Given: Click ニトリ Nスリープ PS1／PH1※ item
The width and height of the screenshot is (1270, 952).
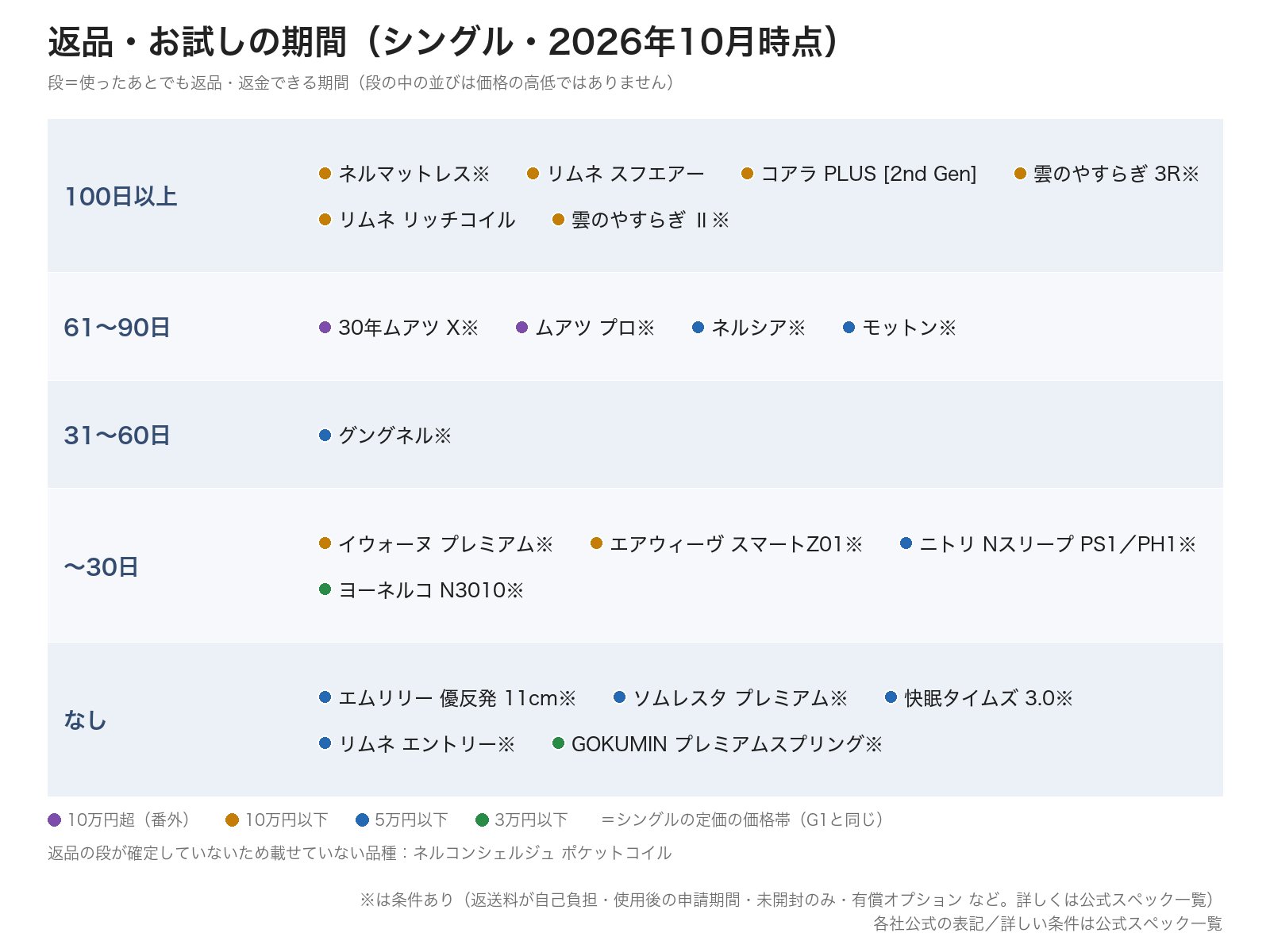Looking at the screenshot, I should point(1048,544).
